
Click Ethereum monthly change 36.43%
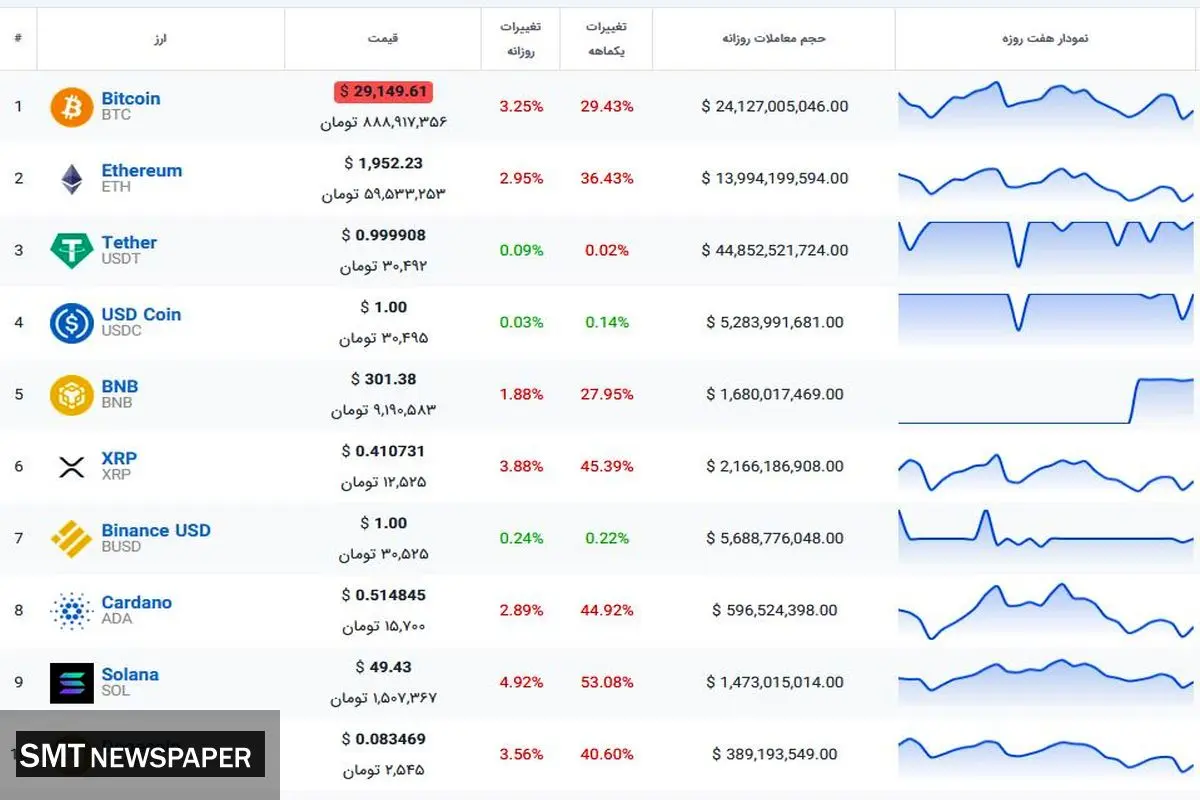click(606, 178)
